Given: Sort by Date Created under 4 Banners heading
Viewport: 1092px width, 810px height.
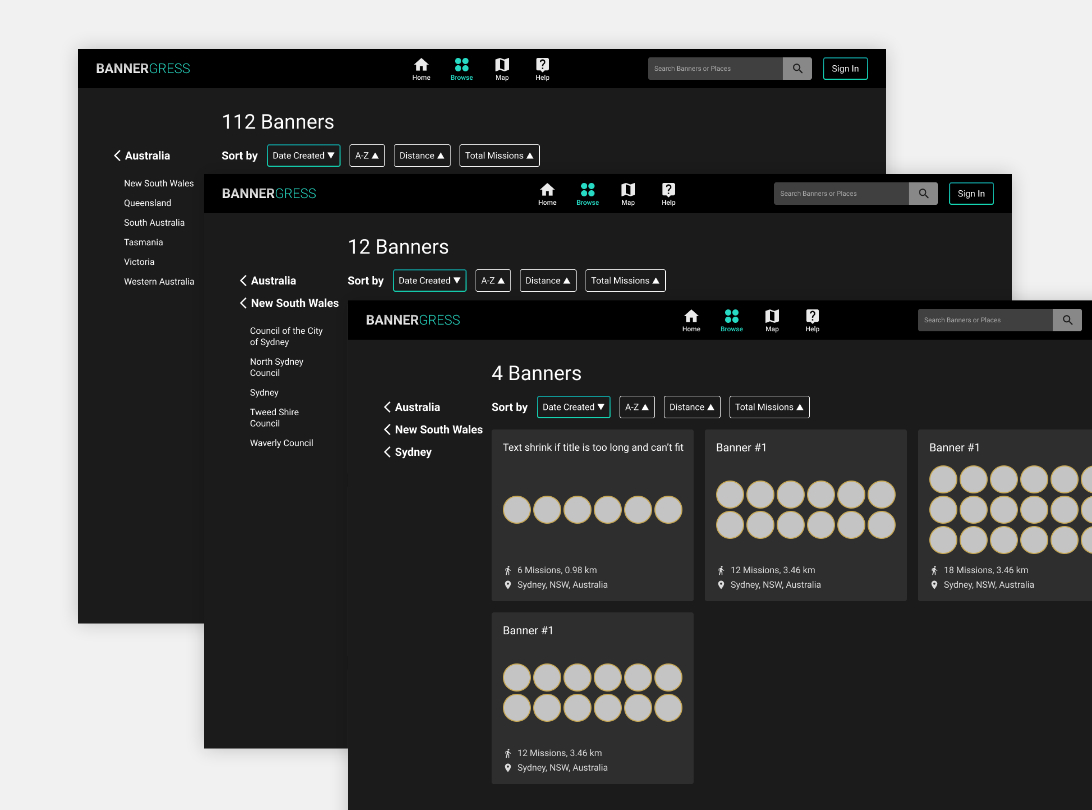Looking at the screenshot, I should tap(573, 407).
